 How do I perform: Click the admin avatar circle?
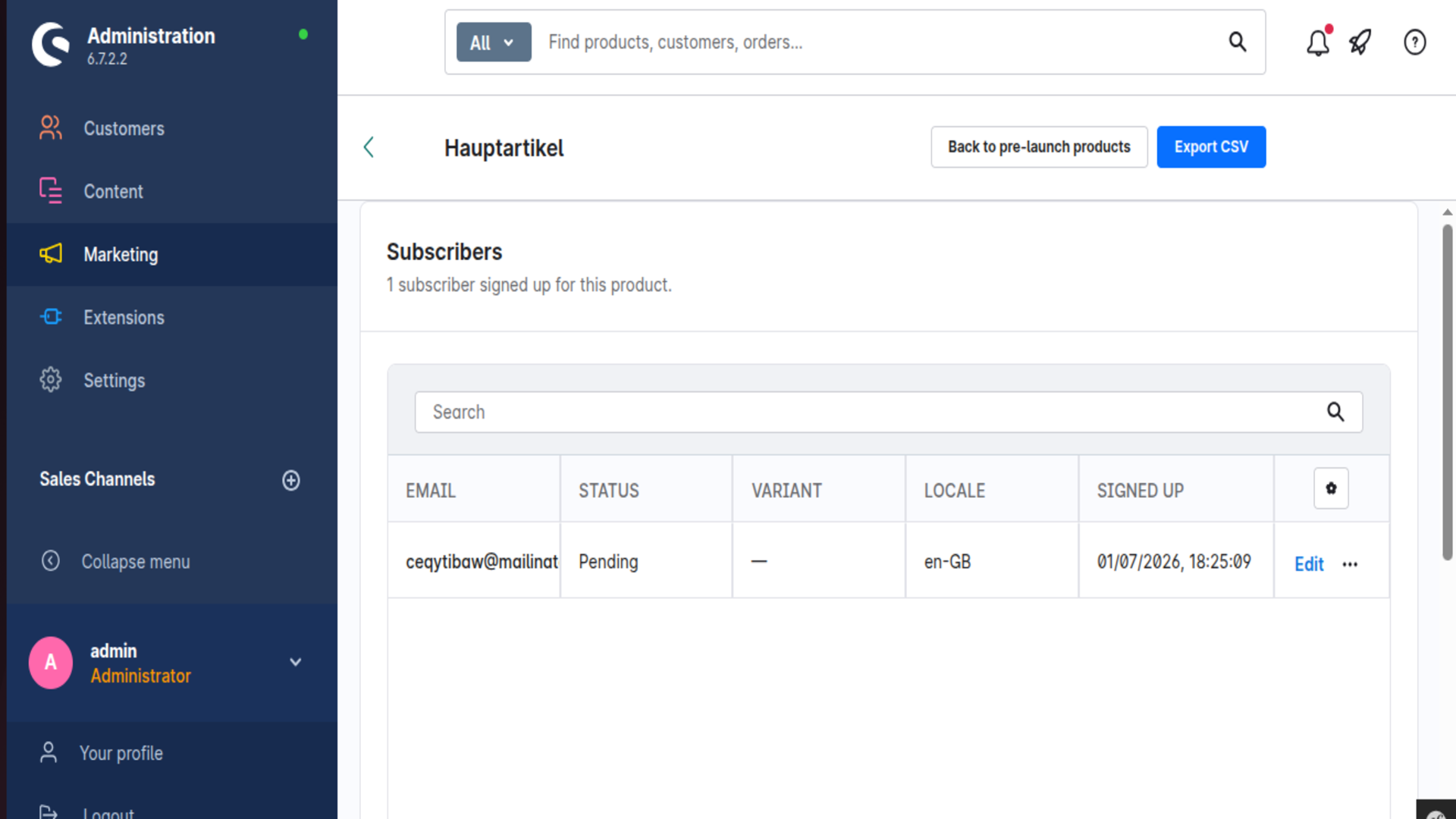pyautogui.click(x=51, y=663)
